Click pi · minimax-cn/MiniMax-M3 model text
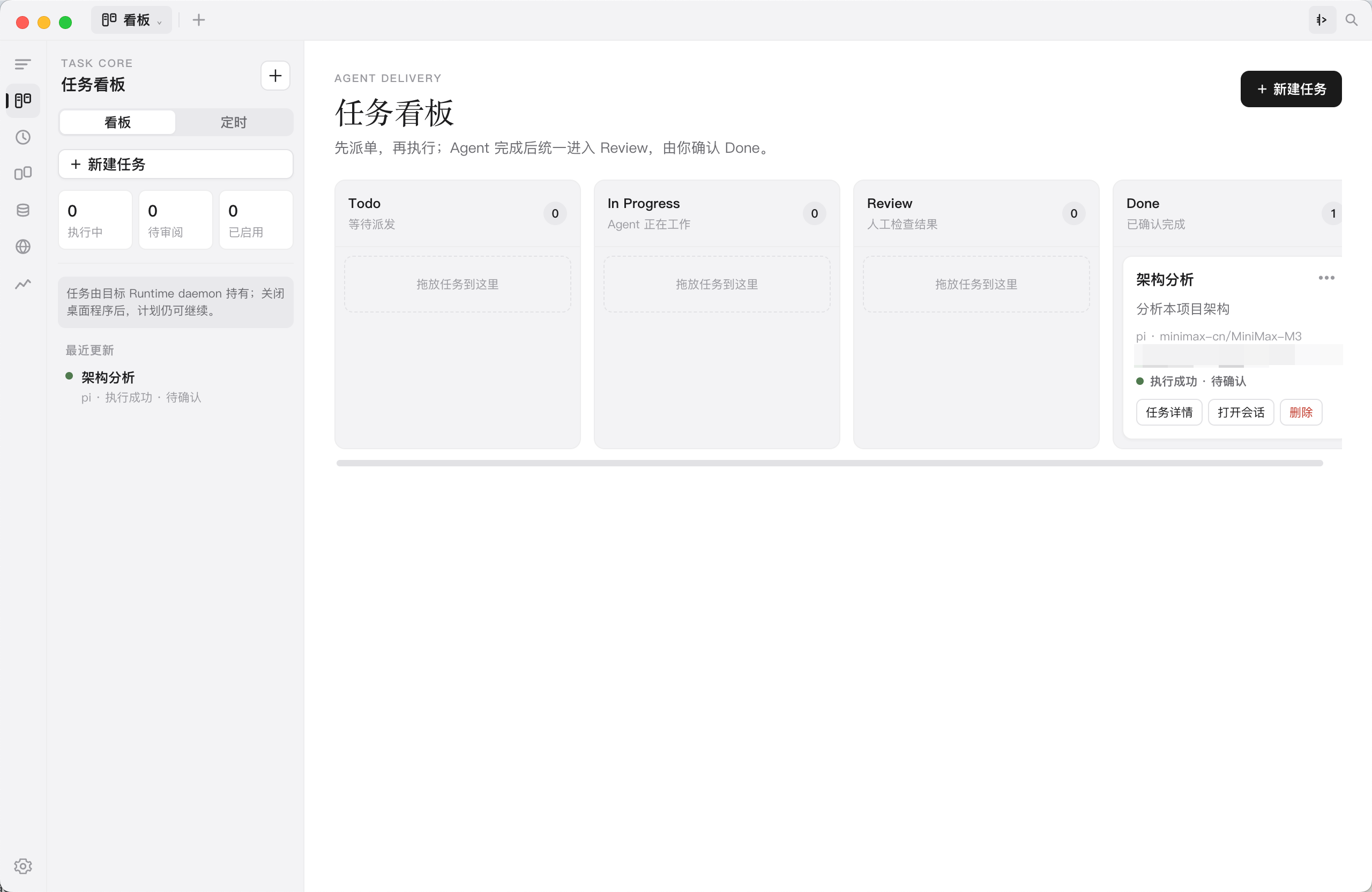This screenshot has width=1372, height=892. (x=1218, y=336)
